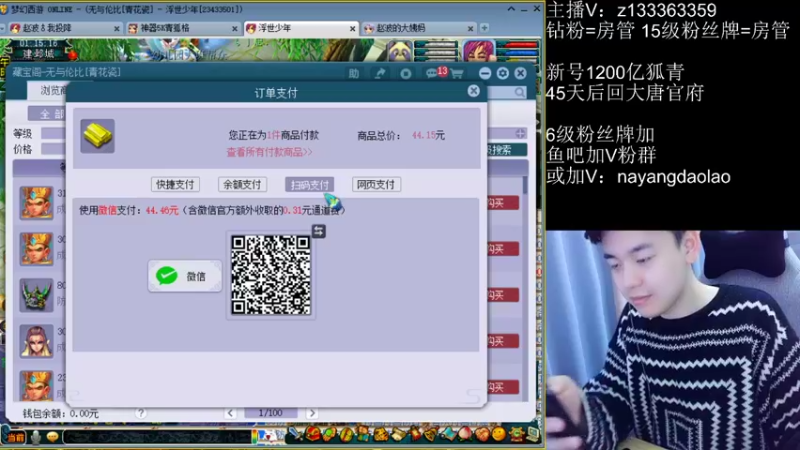
Task: Click the chat bubble icon in bottom bar
Action: point(53,437)
